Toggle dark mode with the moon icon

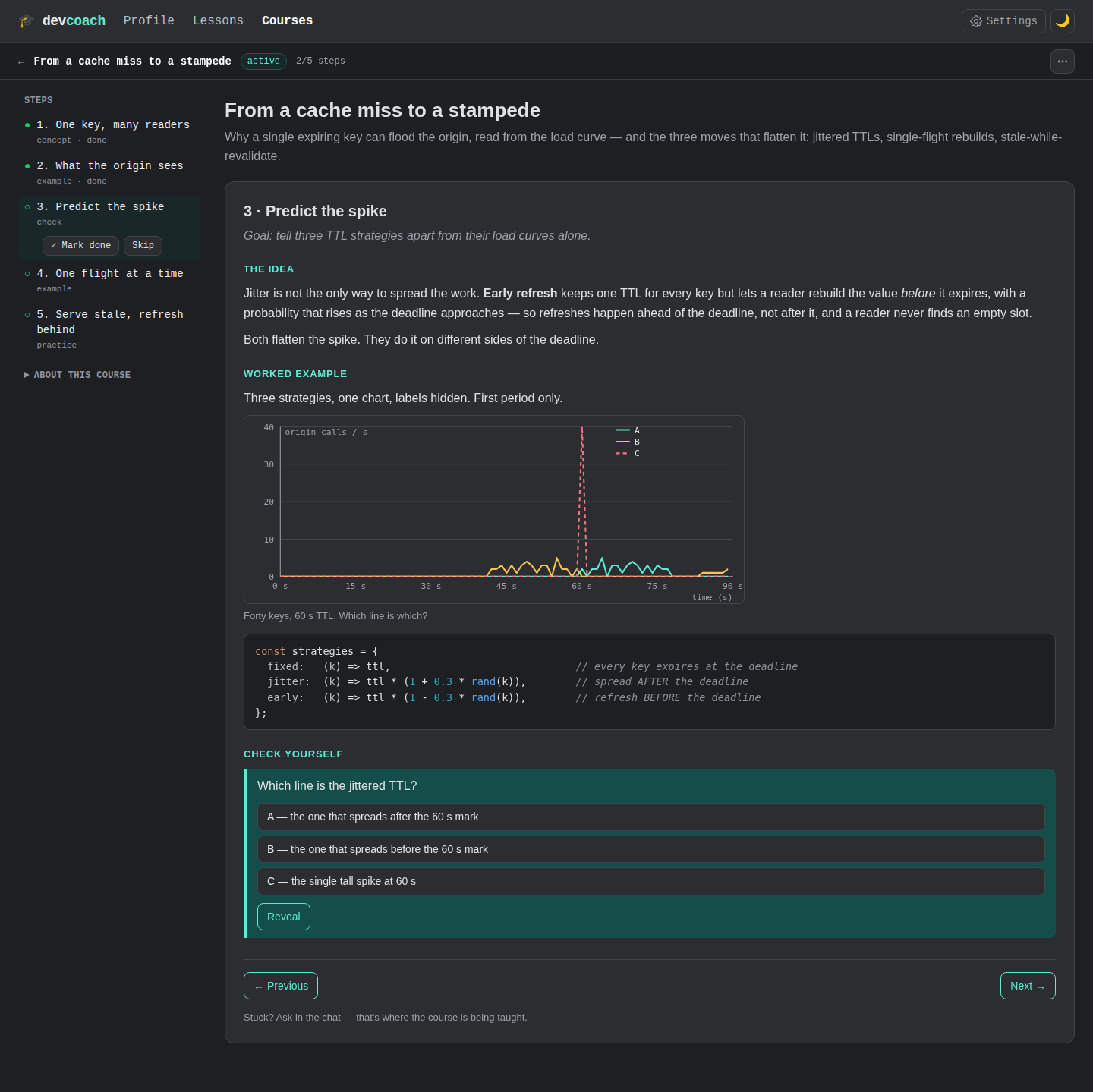(1063, 21)
